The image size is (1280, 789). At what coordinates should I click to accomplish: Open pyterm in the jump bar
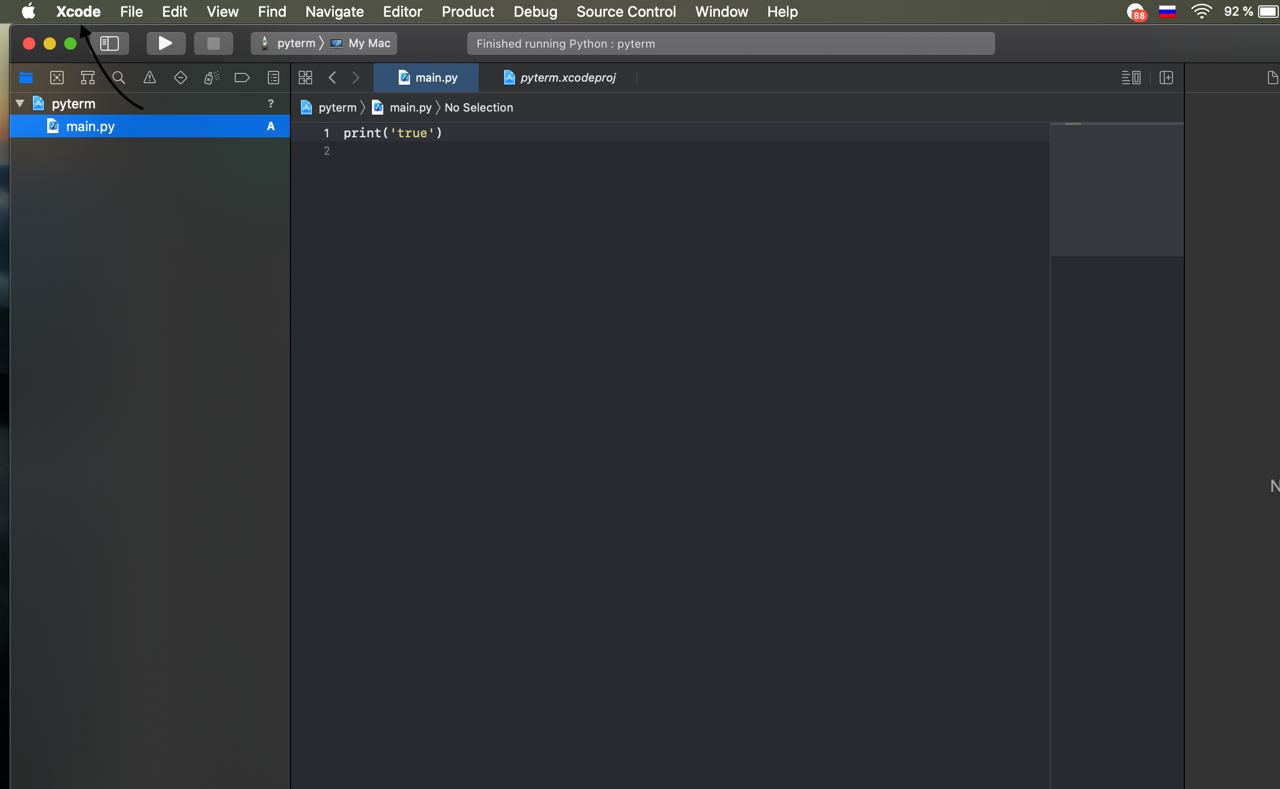[329, 107]
